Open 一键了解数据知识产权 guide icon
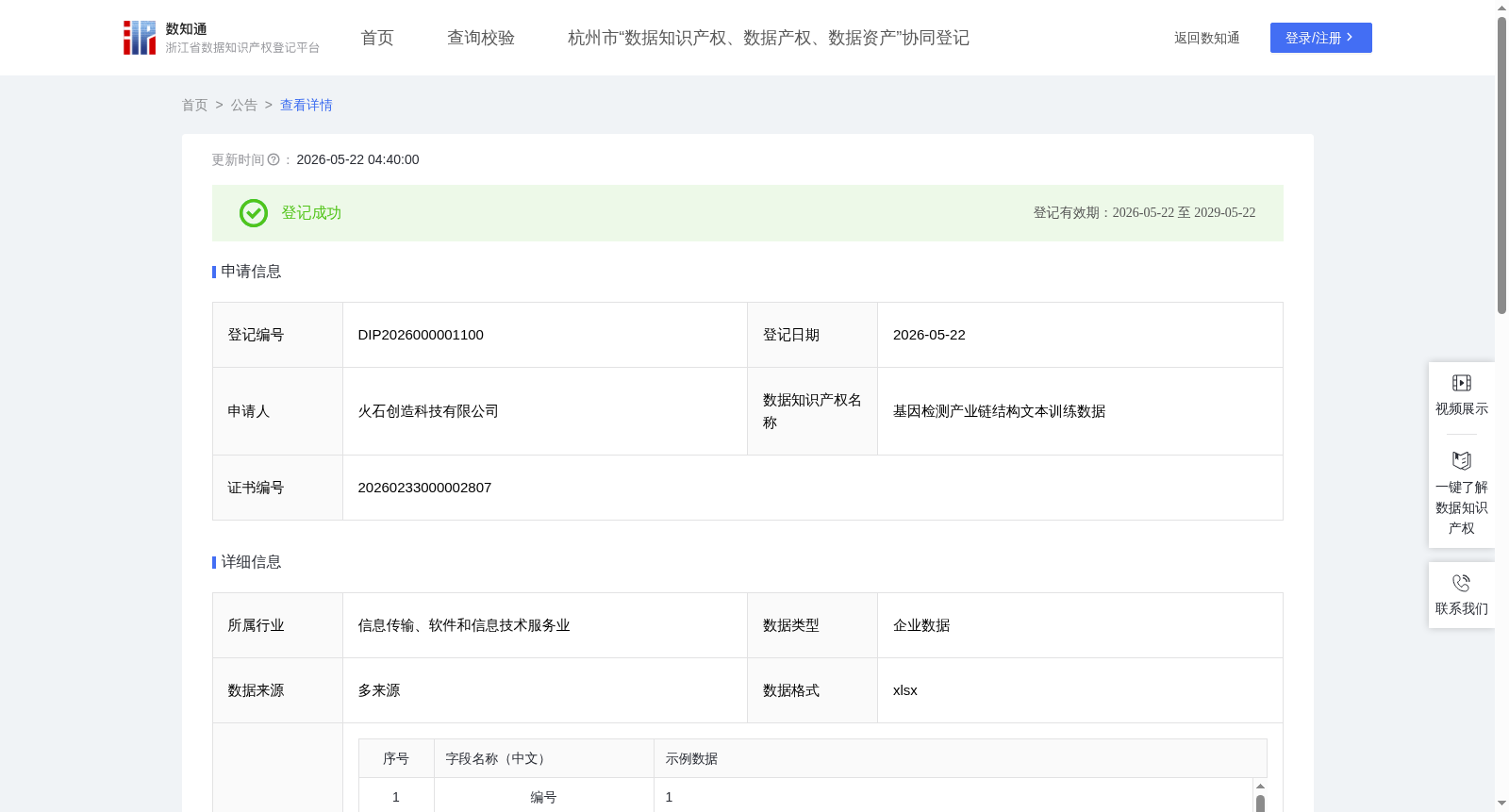 (x=1462, y=461)
